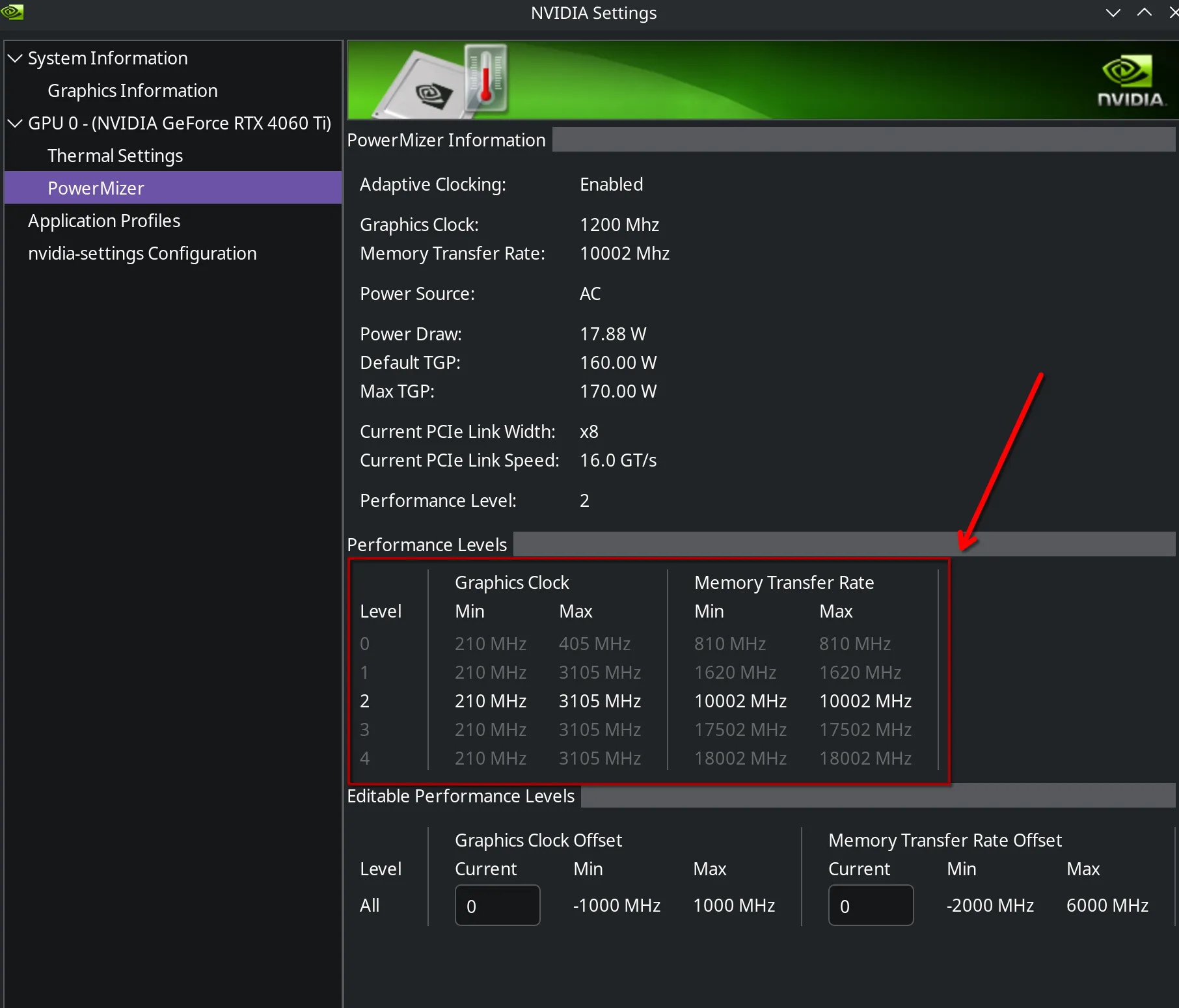Minimize window using the down chevron

(x=1113, y=12)
